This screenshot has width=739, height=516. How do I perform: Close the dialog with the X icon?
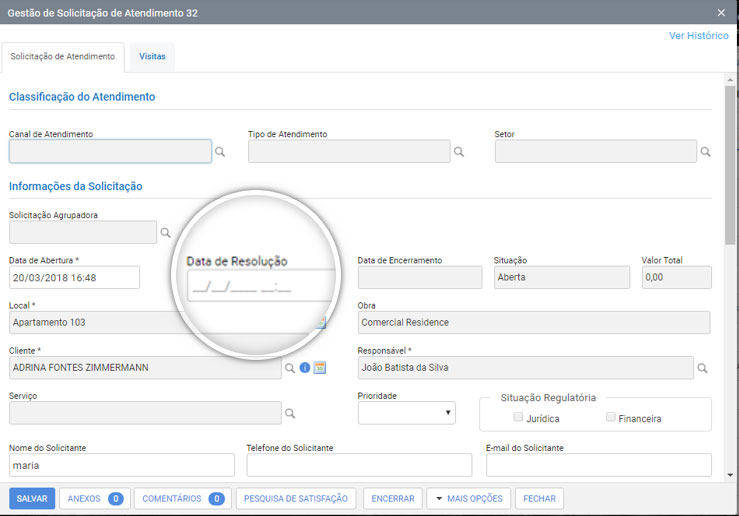point(721,13)
